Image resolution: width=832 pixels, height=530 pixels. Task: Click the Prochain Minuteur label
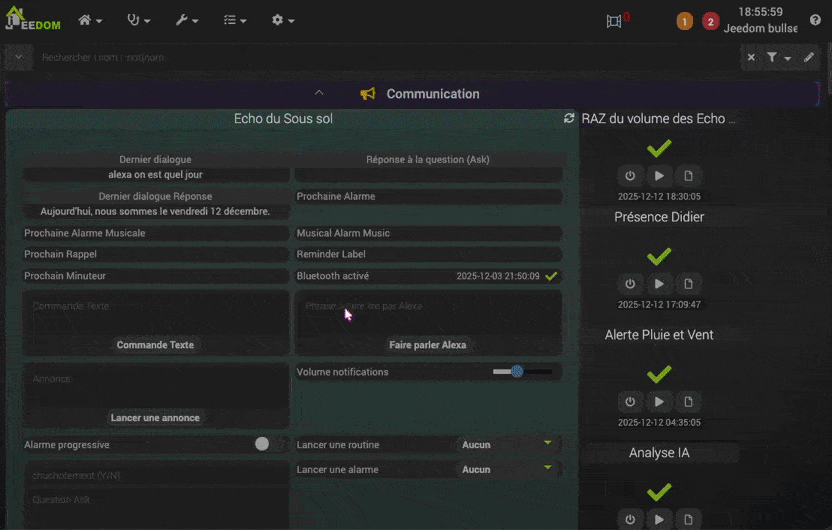pos(65,276)
